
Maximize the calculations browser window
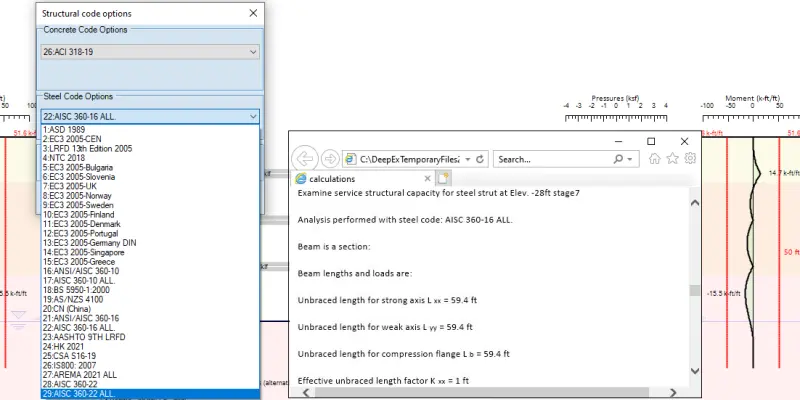(x=651, y=141)
